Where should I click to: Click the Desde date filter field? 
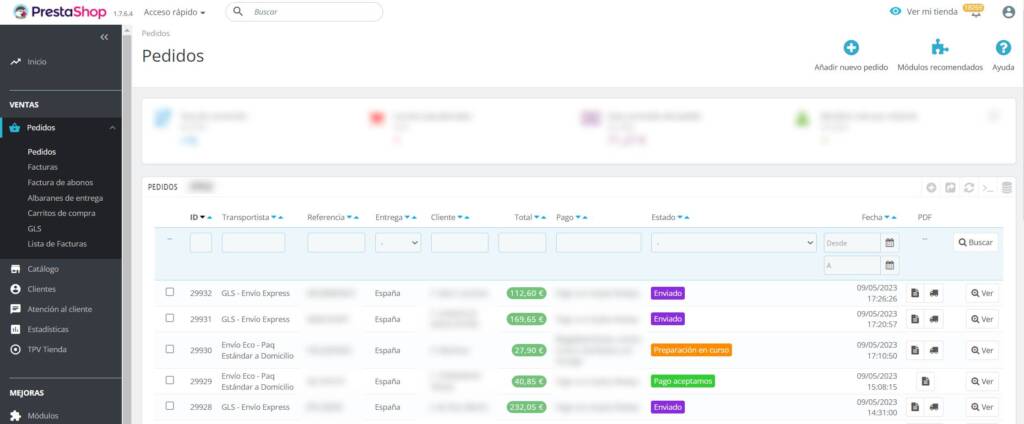852,242
